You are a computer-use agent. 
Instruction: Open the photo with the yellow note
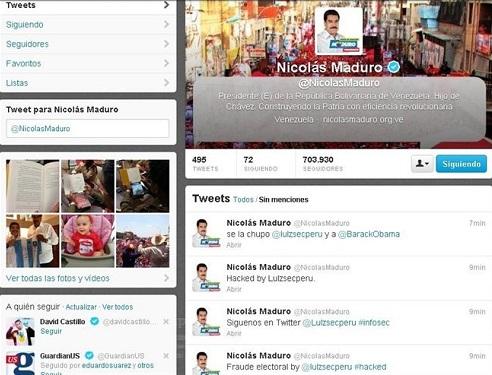pos(143,186)
